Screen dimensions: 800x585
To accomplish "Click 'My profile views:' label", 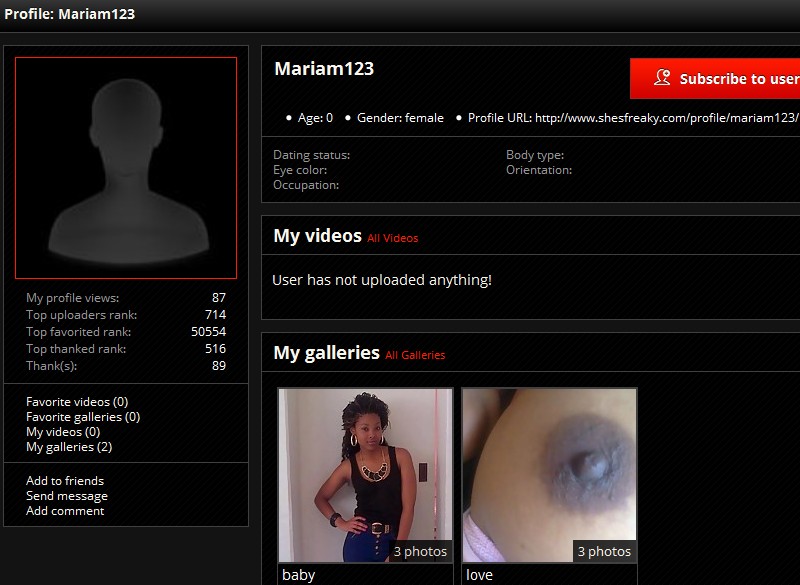I will tap(72, 298).
